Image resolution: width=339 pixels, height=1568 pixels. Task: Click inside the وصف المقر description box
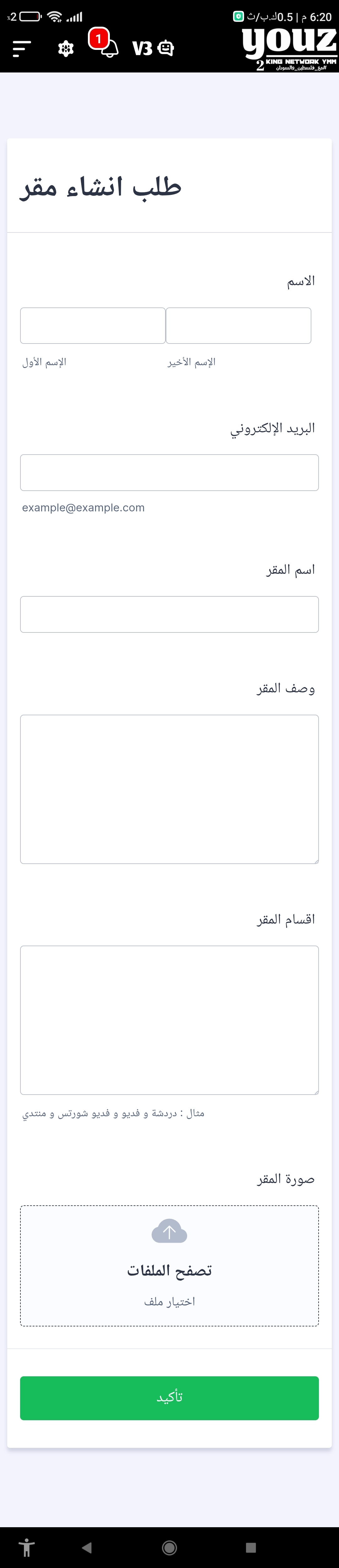(169, 788)
